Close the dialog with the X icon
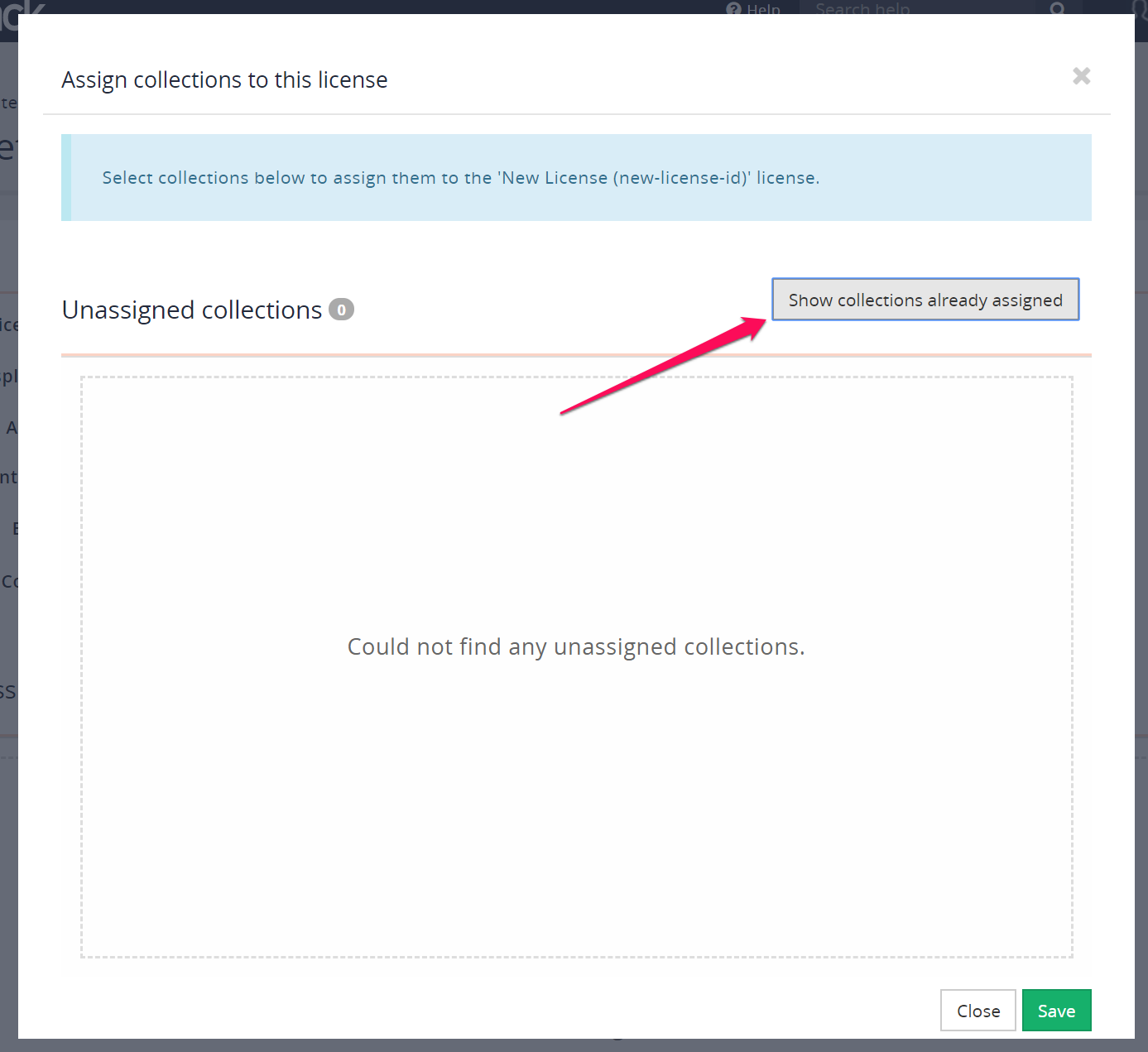This screenshot has width=1148, height=1052. coord(1081,76)
